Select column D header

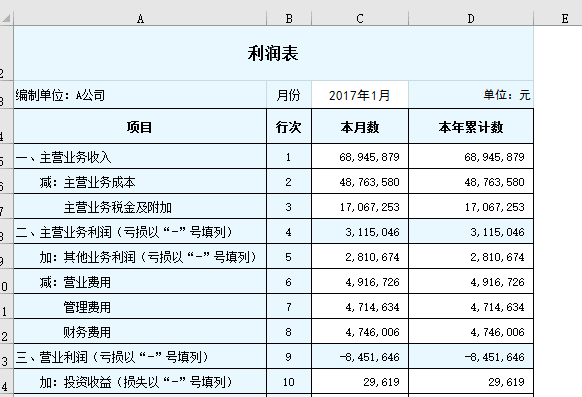(x=471, y=18)
